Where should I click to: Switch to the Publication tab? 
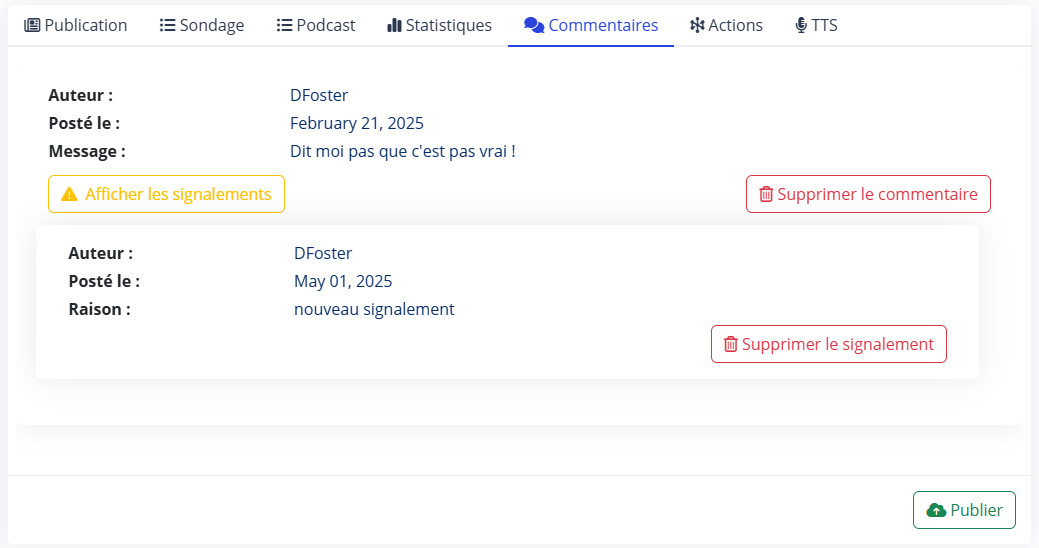[x=76, y=25]
